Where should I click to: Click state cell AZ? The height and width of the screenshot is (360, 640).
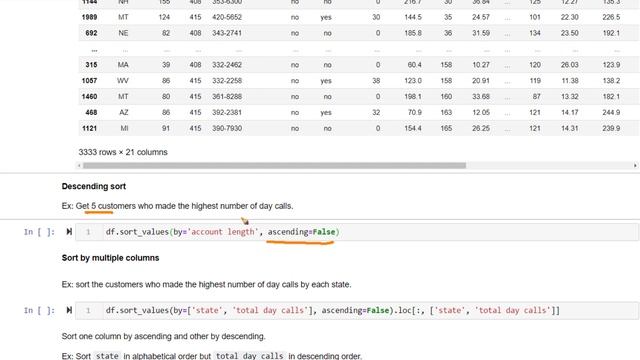pyautogui.click(x=124, y=112)
